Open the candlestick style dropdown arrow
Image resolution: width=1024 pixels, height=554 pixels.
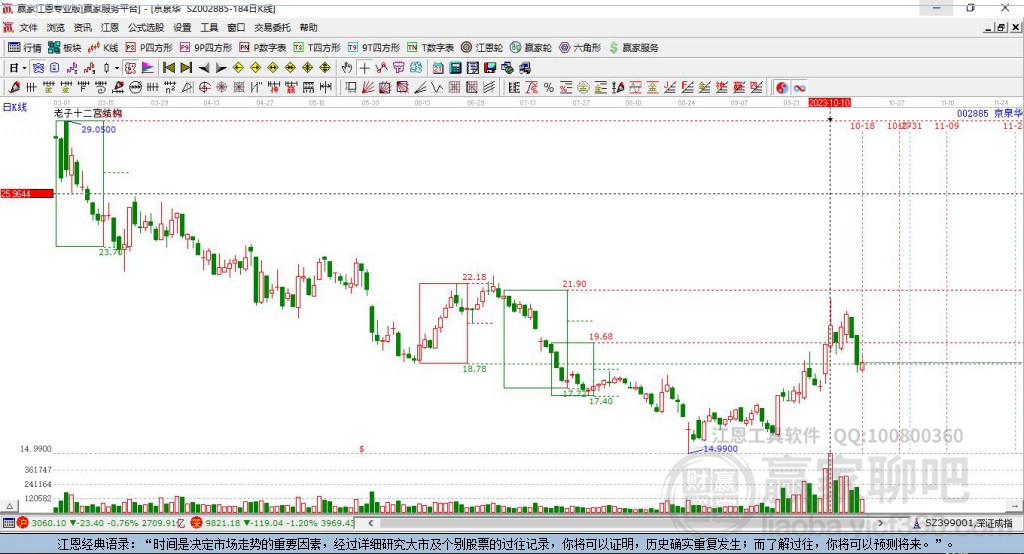point(117,68)
